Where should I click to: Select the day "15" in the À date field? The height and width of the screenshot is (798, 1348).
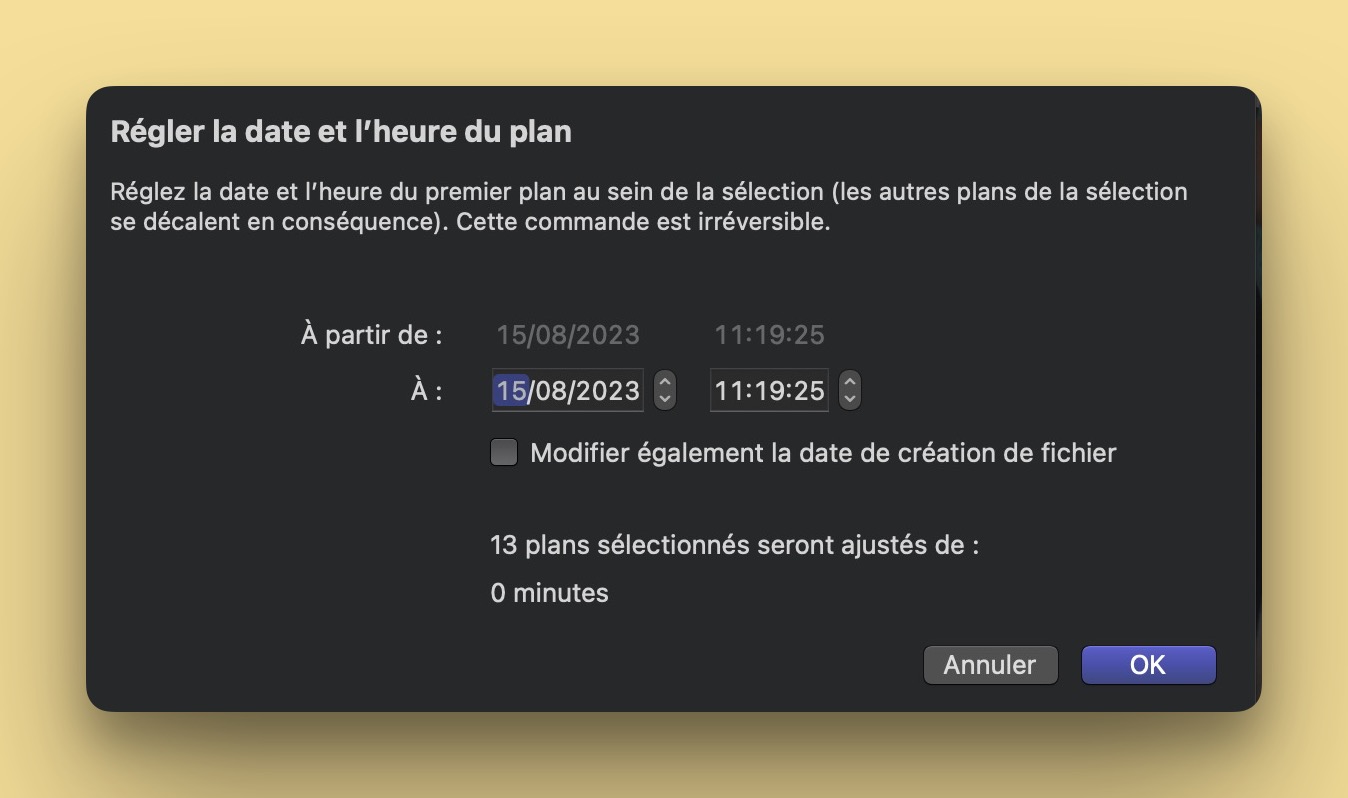pyautogui.click(x=511, y=390)
